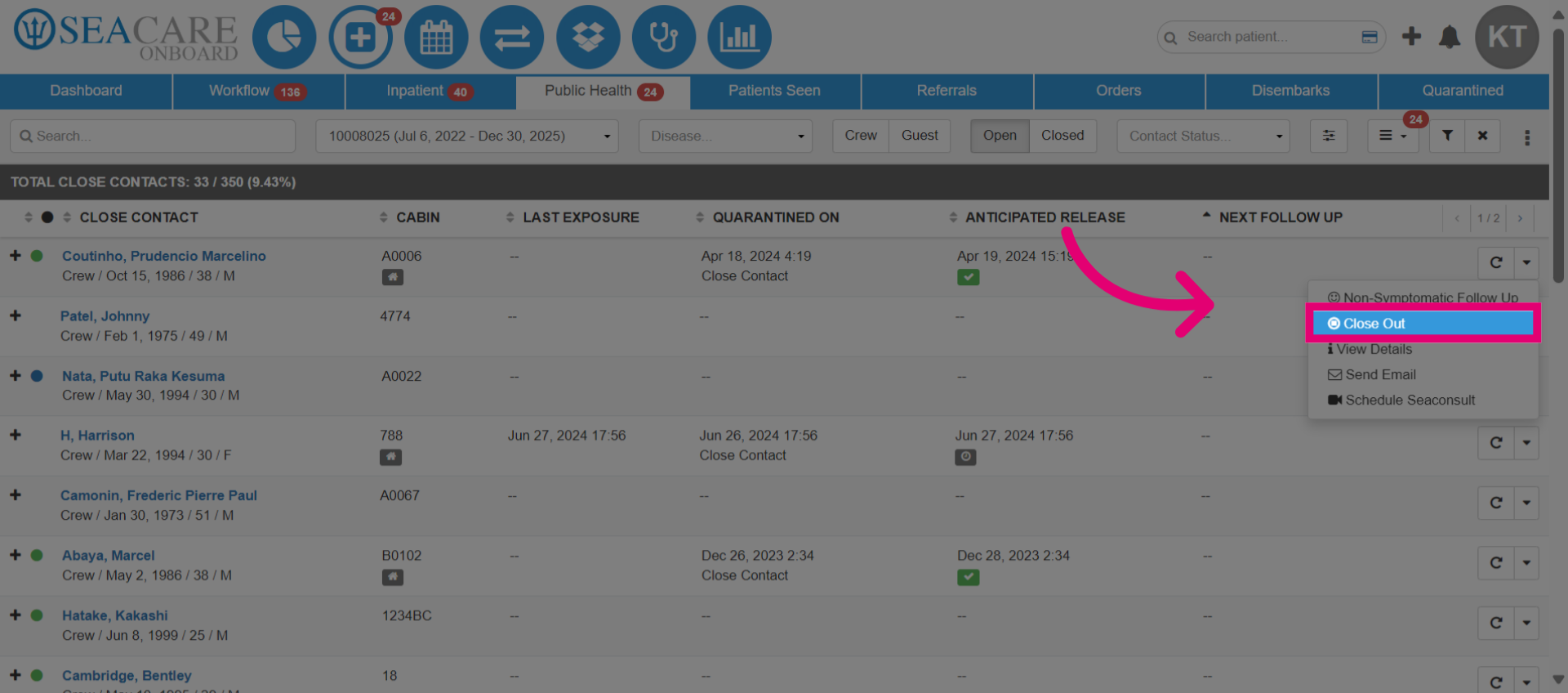Select Schedule Seaconsult menu entry

click(x=1423, y=400)
